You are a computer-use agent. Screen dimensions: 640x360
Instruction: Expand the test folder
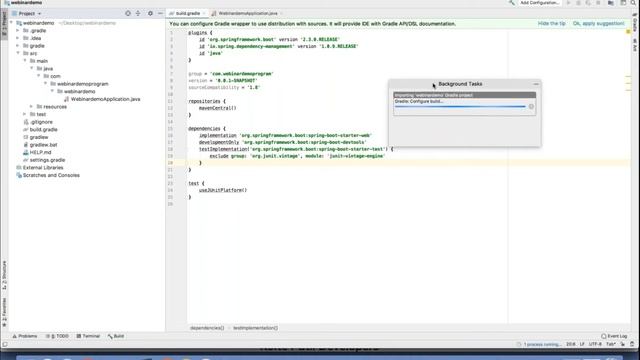(25, 114)
